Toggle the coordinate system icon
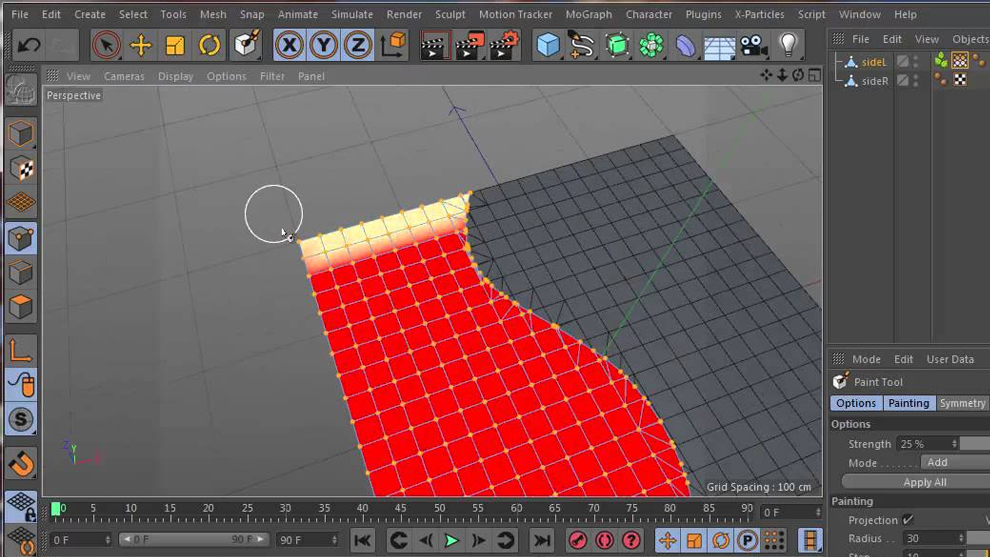This screenshot has height=557, width=990. [393, 45]
